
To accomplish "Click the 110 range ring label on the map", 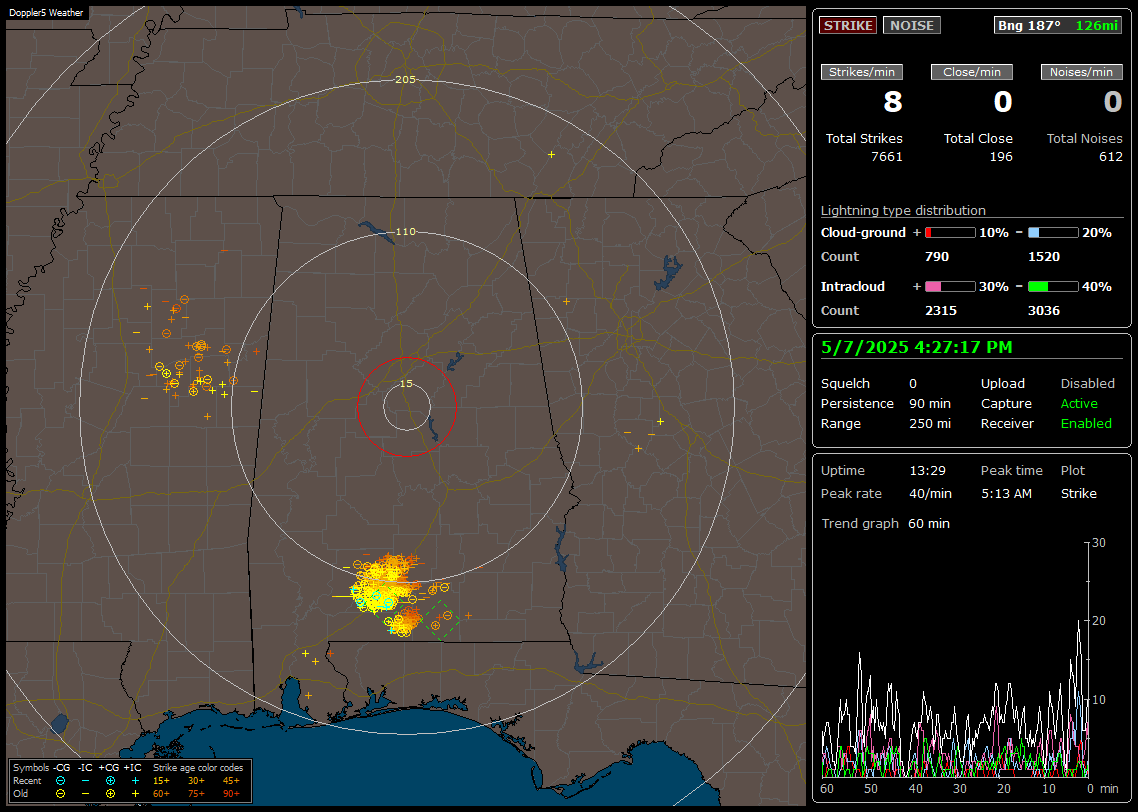I will click(x=405, y=231).
